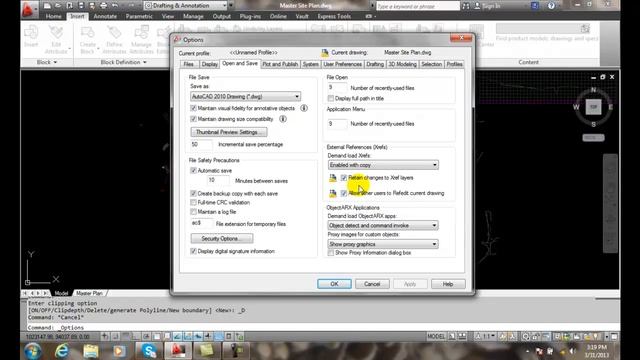
Task: Expand the Block panel in the ribbon
Action: point(47,62)
